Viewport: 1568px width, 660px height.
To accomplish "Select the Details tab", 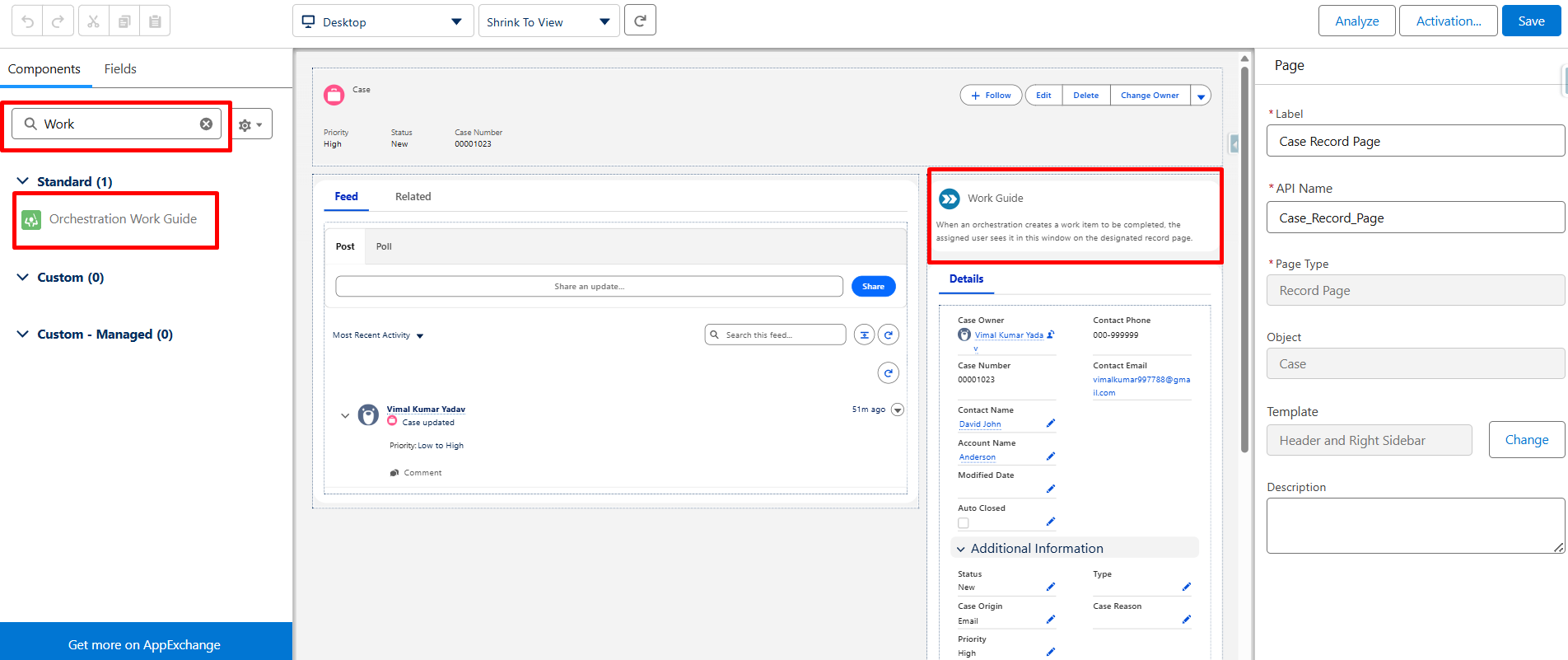I will coord(966,279).
